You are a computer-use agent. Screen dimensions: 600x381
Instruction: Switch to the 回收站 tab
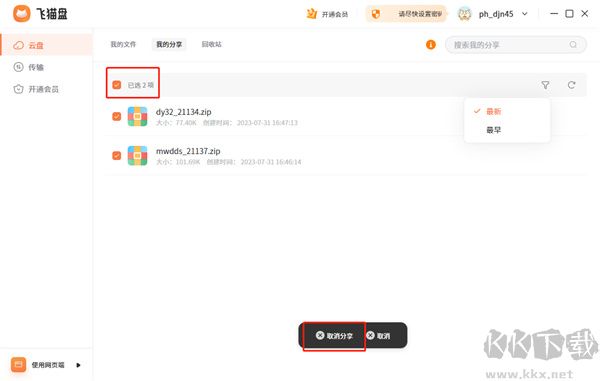211,44
